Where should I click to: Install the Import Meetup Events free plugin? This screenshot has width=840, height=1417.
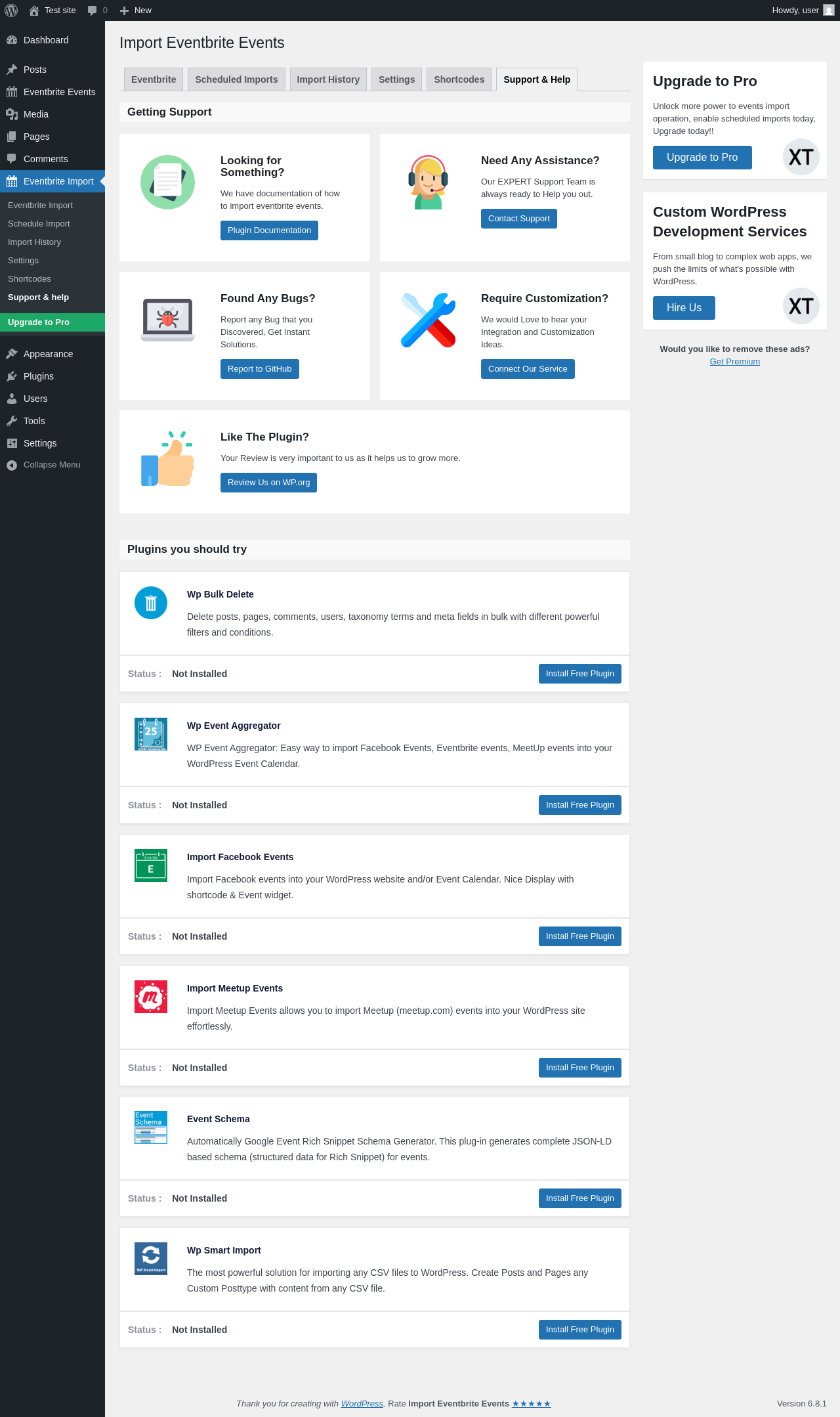(x=580, y=1068)
